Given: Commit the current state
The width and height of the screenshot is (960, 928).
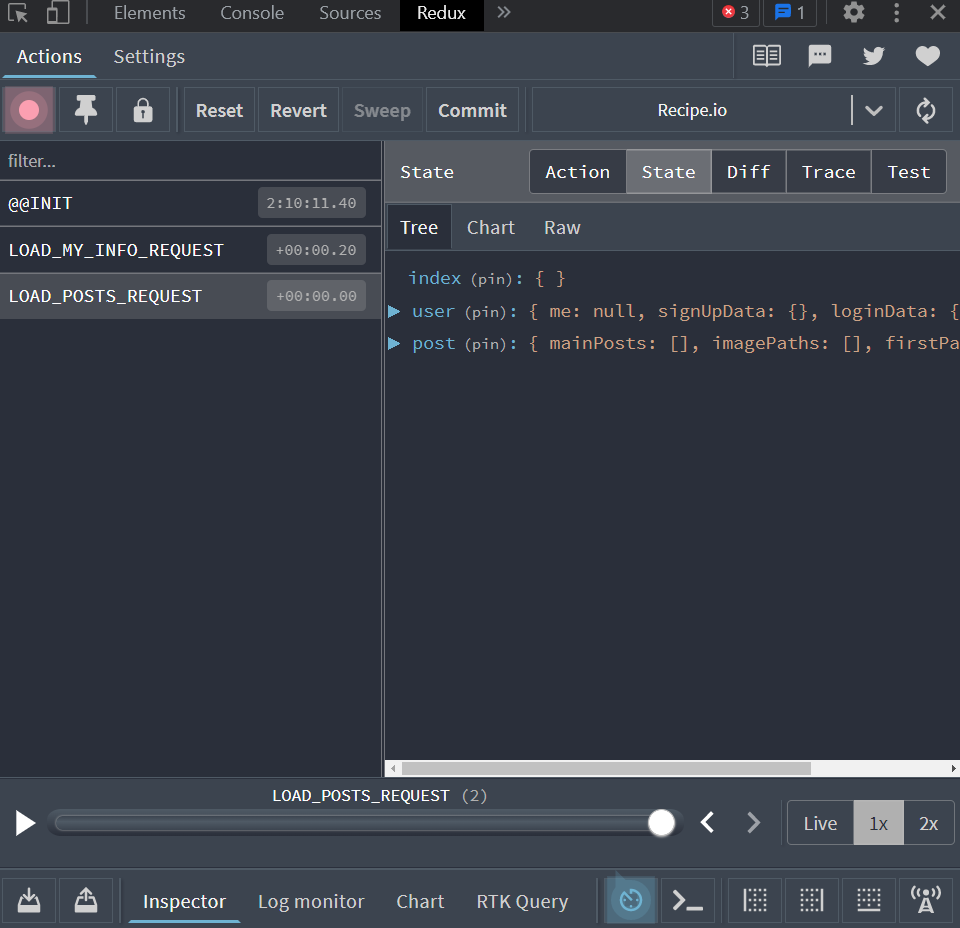Looking at the screenshot, I should coord(472,110).
